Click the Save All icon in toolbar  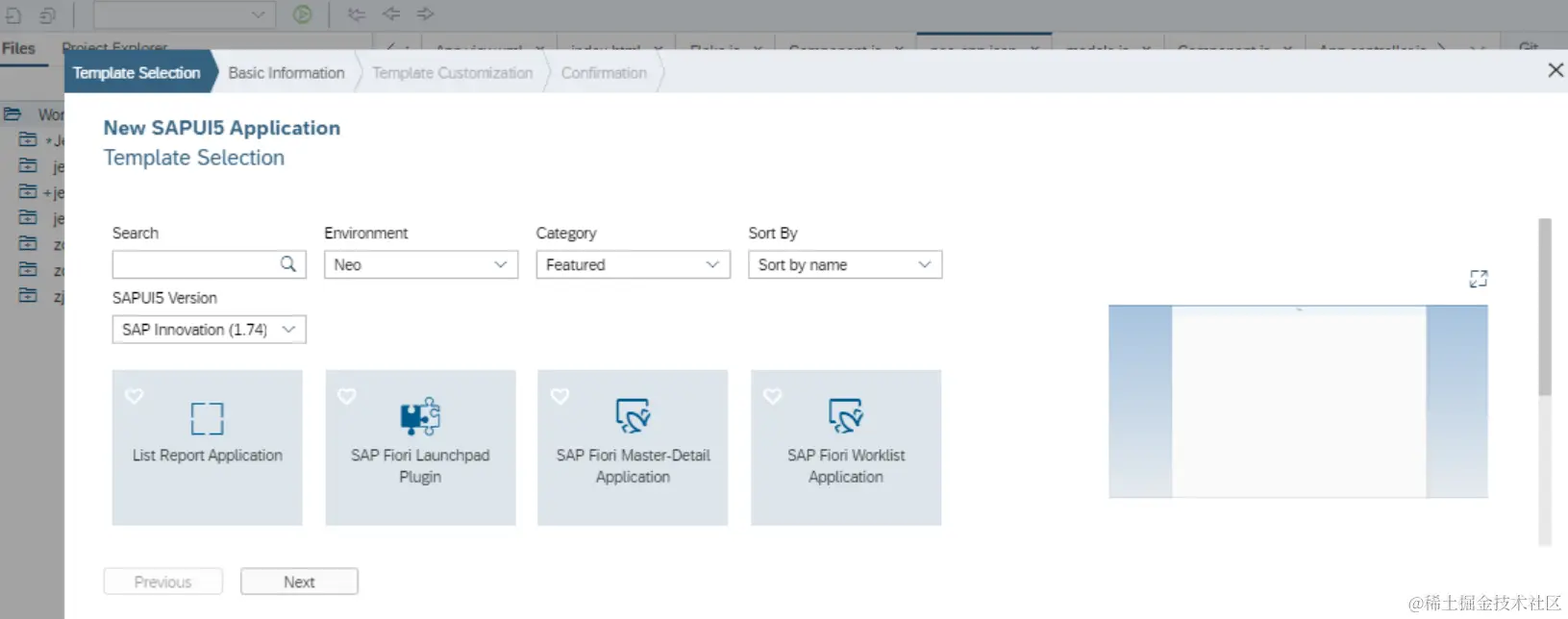coord(47,14)
